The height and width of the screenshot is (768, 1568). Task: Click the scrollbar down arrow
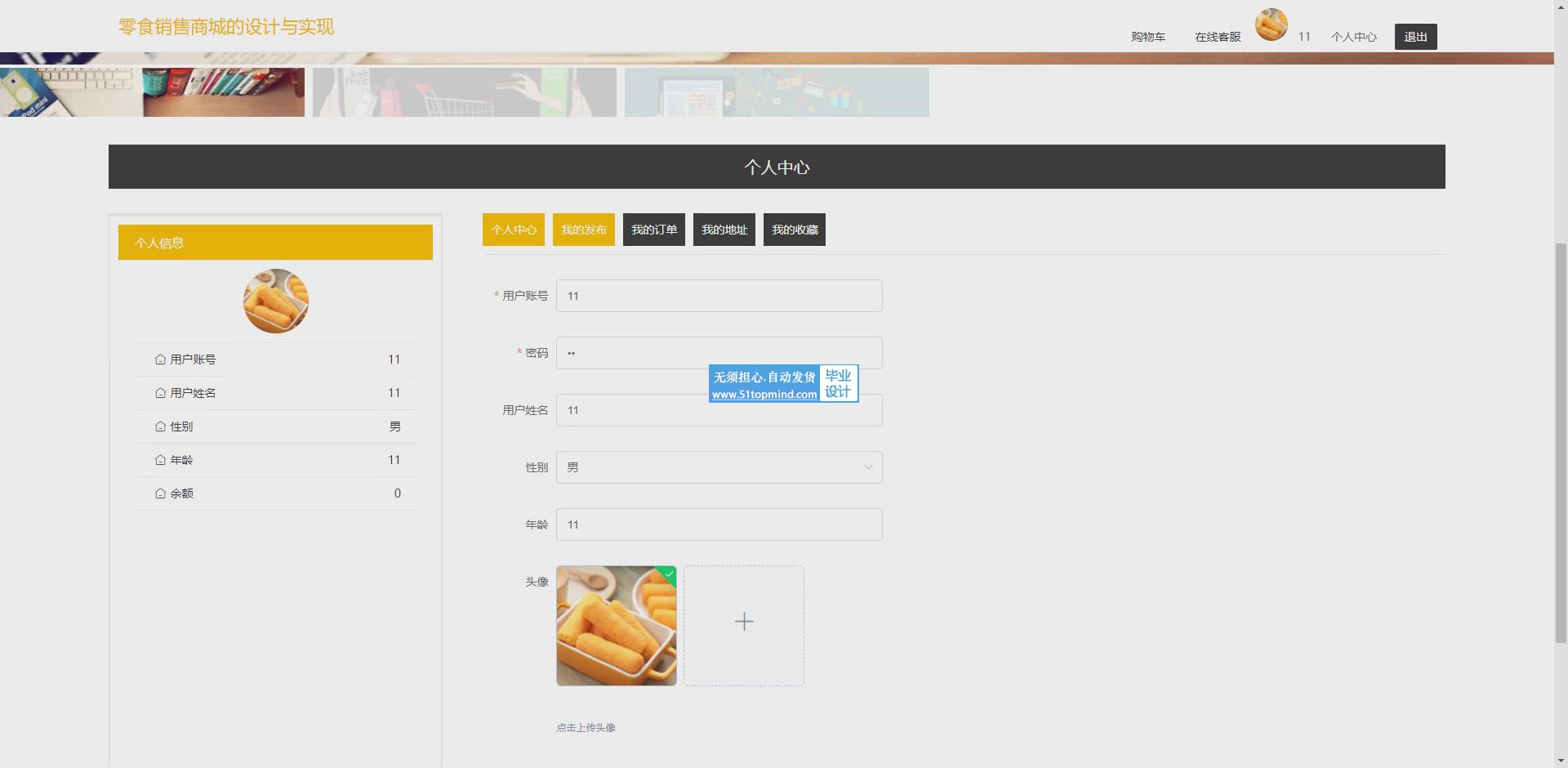point(1561,761)
